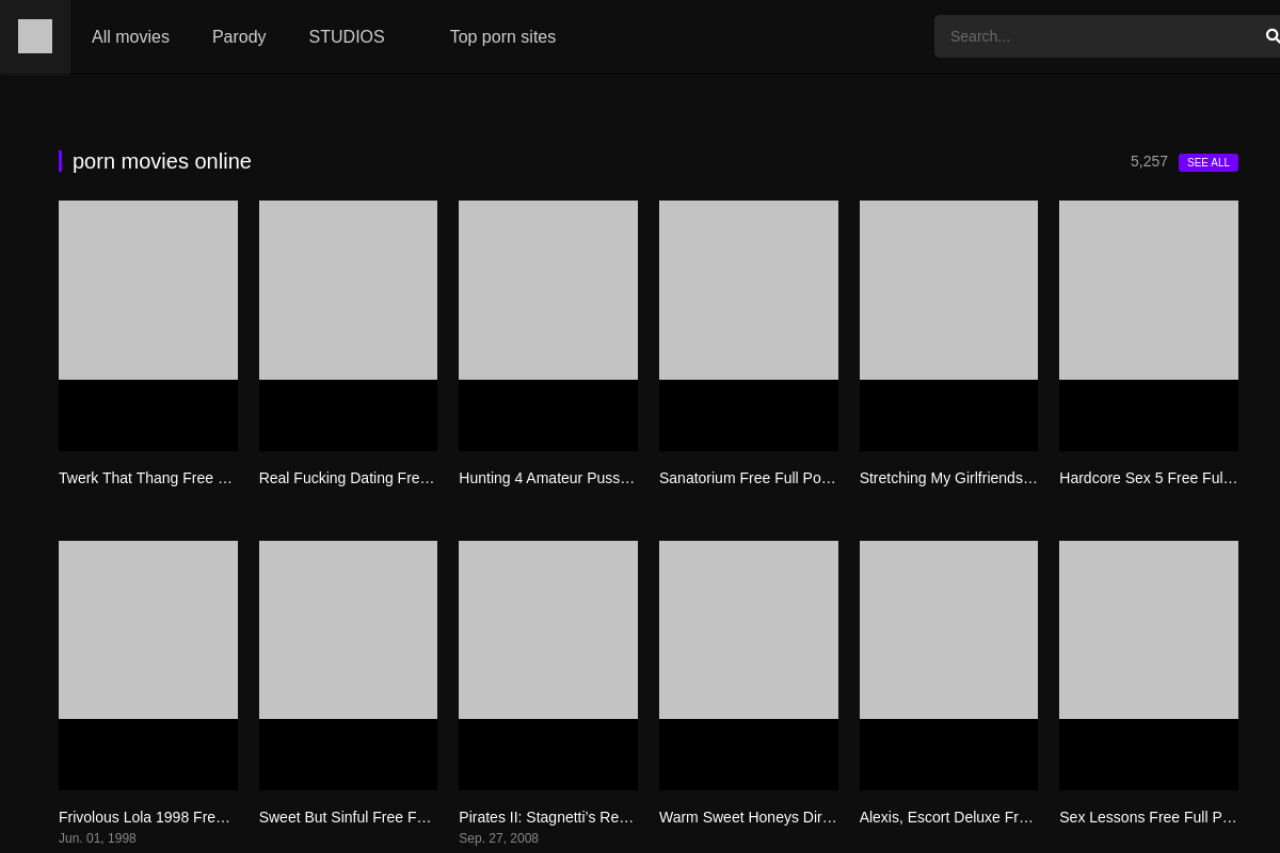
Task: Select the Sweet But Sinful thumbnail
Action: coord(348,665)
